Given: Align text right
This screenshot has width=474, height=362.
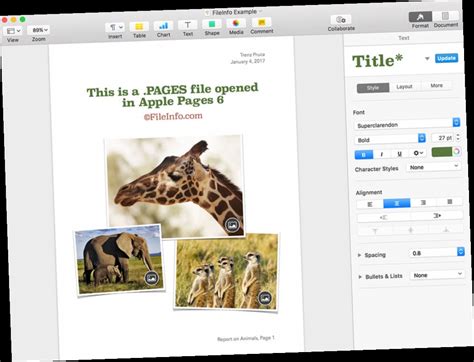Looking at the screenshot, I should pos(423,202).
